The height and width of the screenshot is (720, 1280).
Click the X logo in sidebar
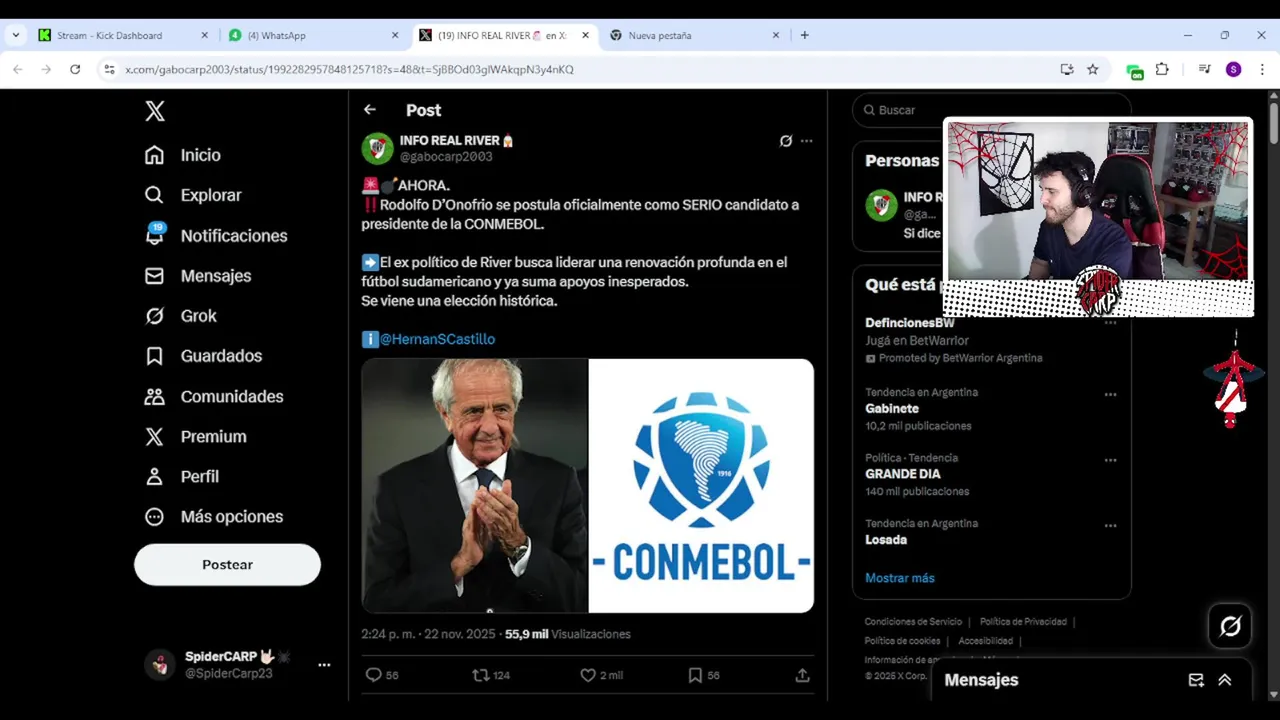pos(155,111)
